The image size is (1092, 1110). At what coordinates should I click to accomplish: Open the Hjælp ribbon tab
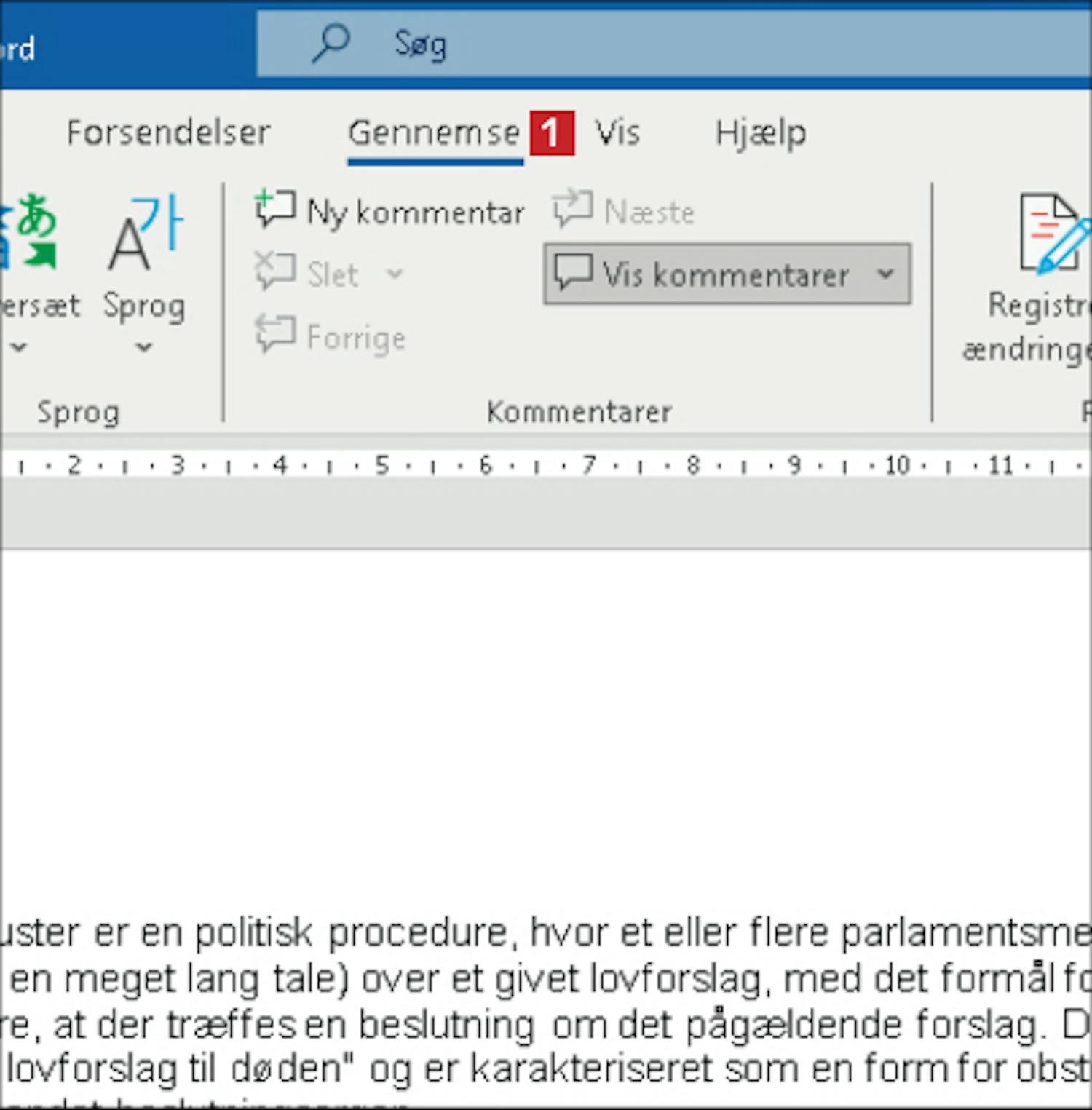tap(761, 133)
